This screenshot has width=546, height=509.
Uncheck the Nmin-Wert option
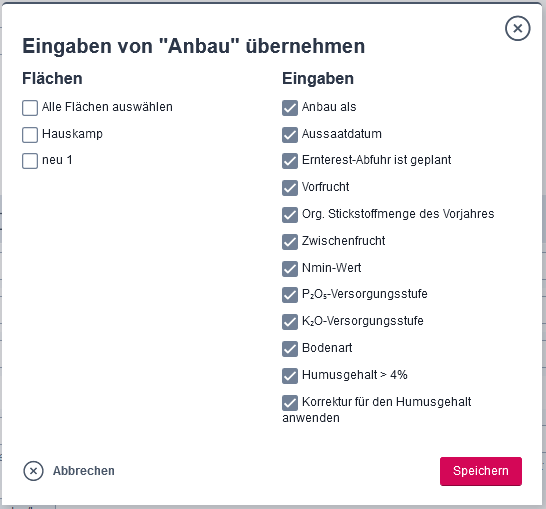tap(290, 269)
